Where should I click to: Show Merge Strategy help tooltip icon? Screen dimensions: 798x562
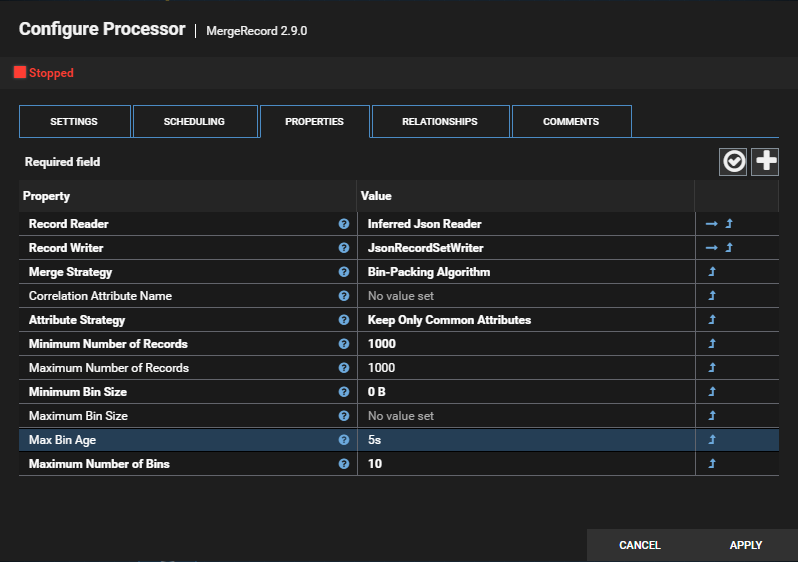point(344,272)
